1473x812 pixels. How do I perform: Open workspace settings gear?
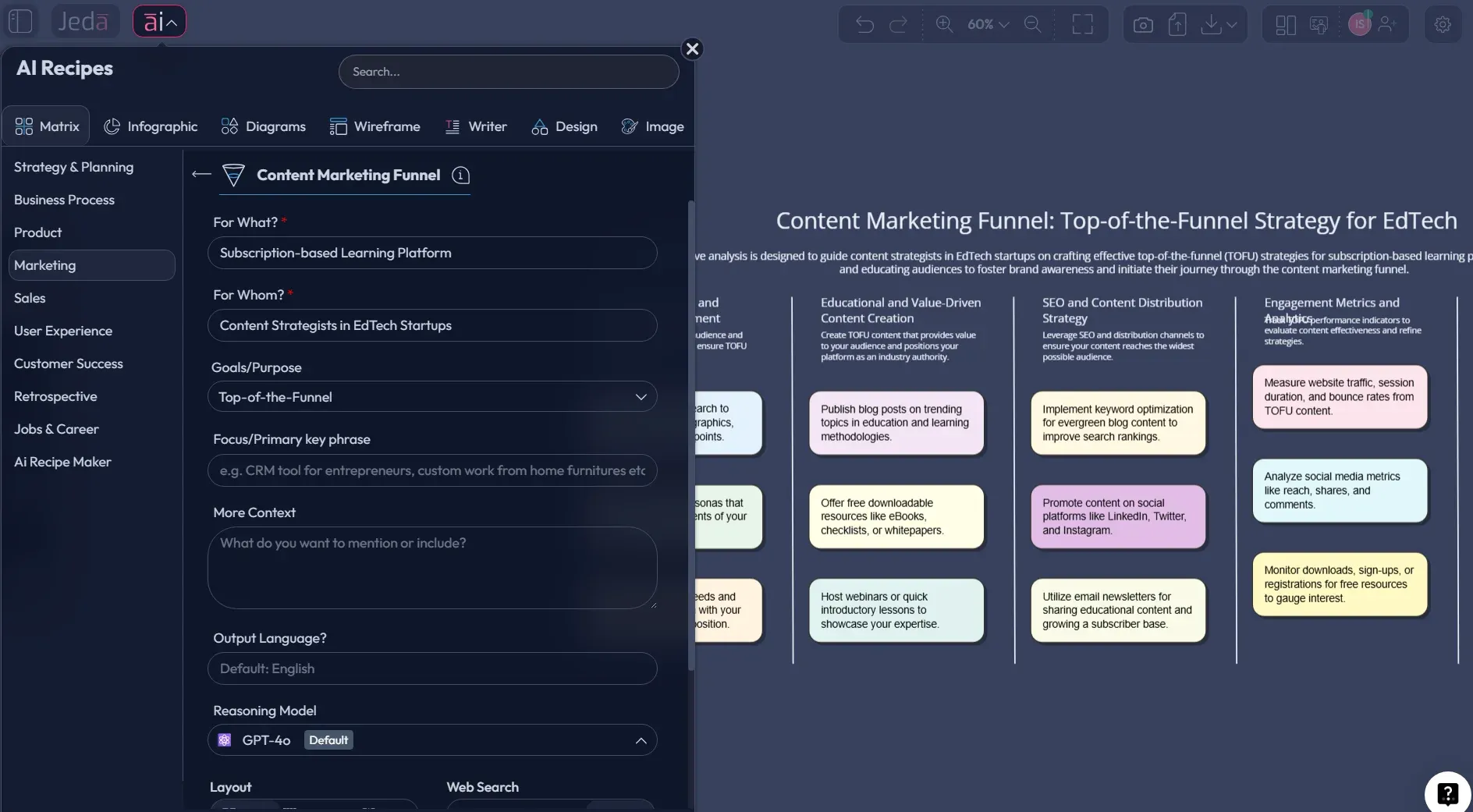1442,24
